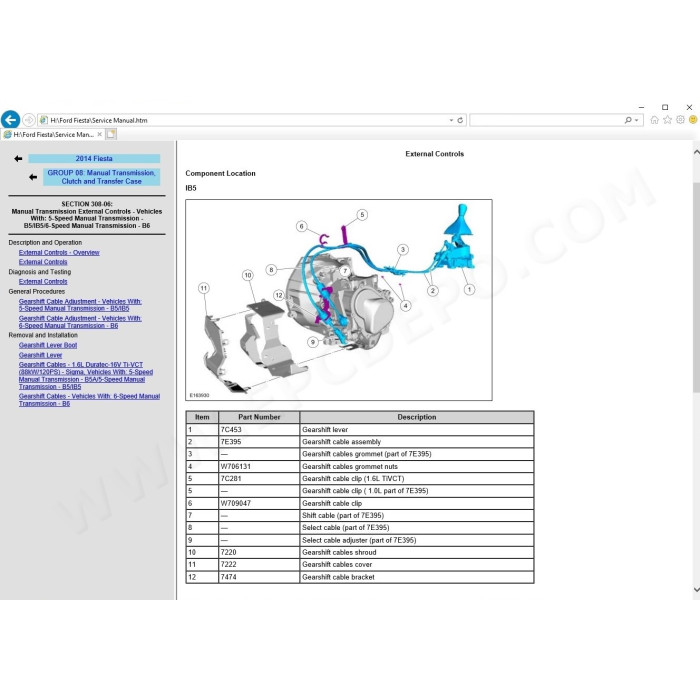Click the Part Number column header
The width and height of the screenshot is (700, 700).
[x=259, y=417]
